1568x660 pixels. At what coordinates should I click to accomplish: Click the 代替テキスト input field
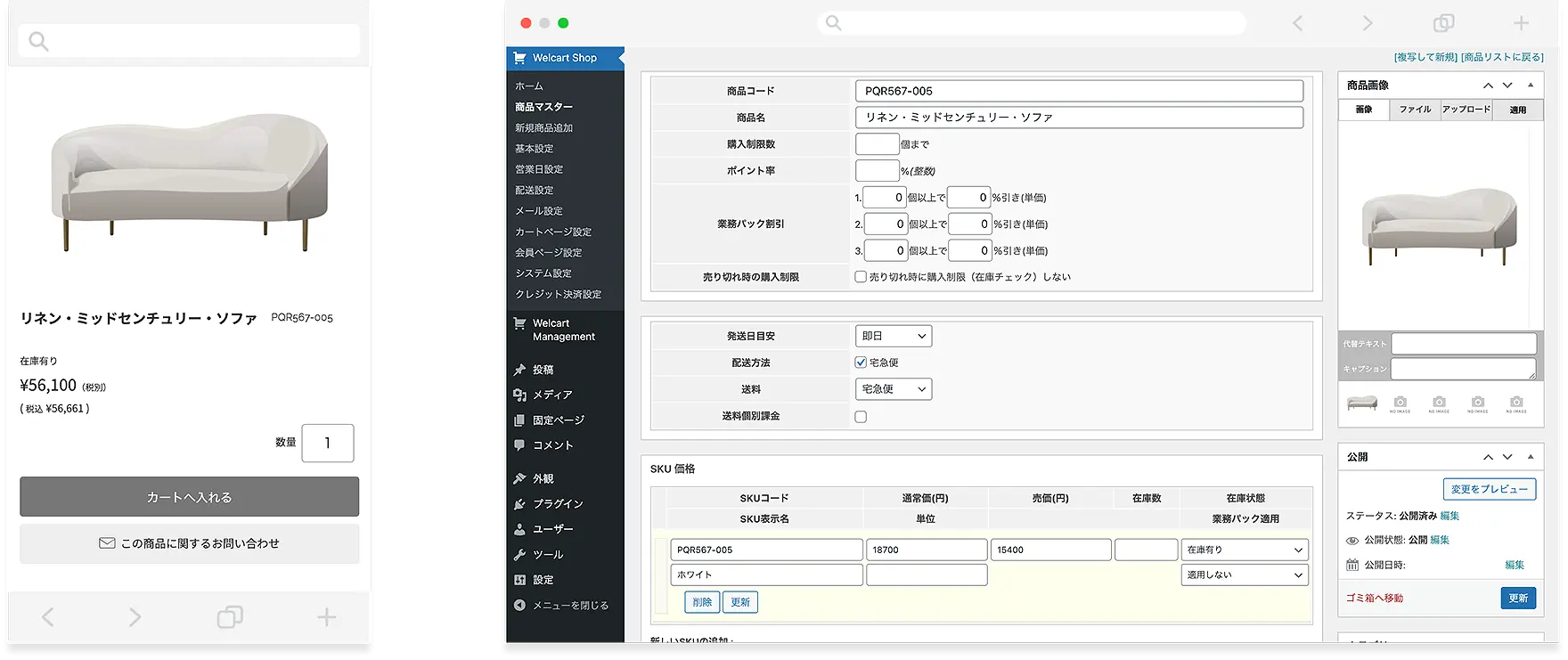[x=1464, y=344]
